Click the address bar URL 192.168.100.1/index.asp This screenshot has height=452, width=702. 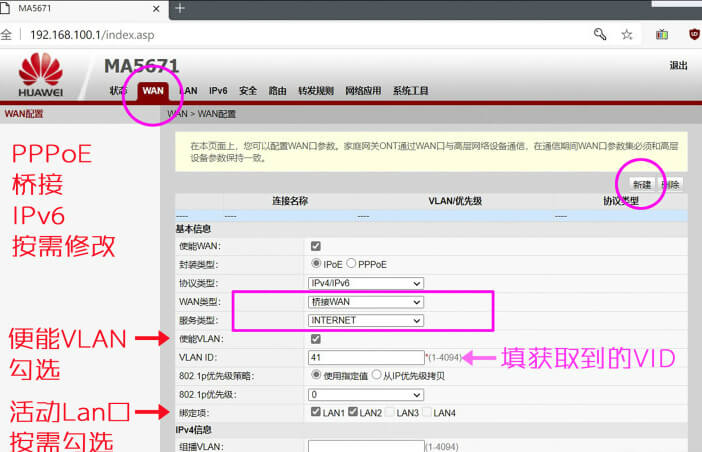coord(92,35)
